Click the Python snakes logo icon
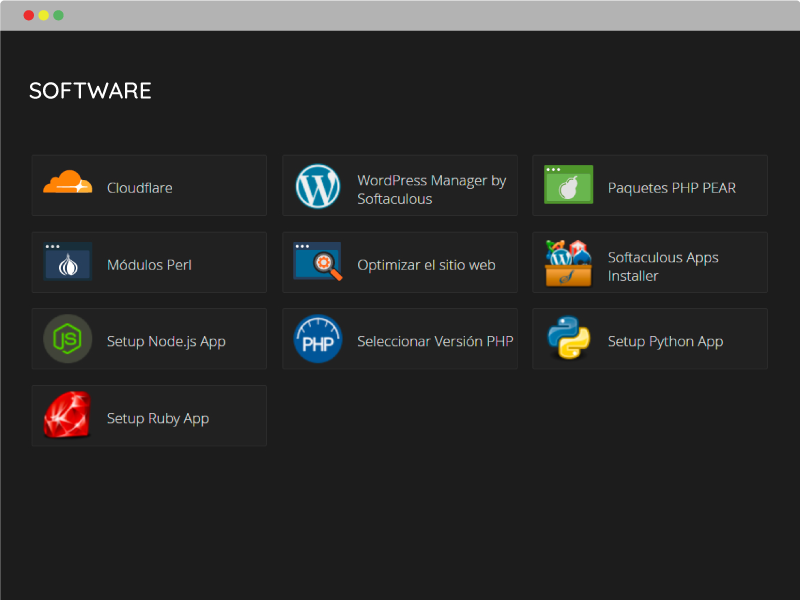Viewport: 800px width, 600px height. coord(568,338)
